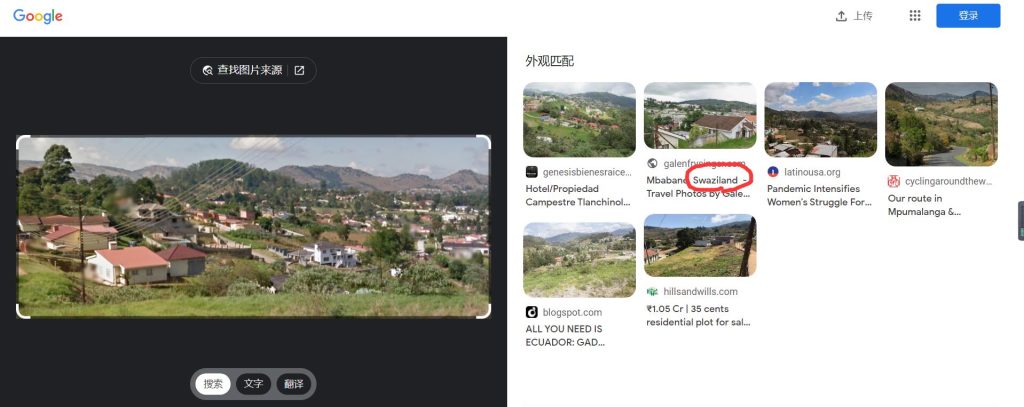The height and width of the screenshot is (407, 1024).
Task: Click the genesisbienesraices favicon
Action: [x=532, y=172]
